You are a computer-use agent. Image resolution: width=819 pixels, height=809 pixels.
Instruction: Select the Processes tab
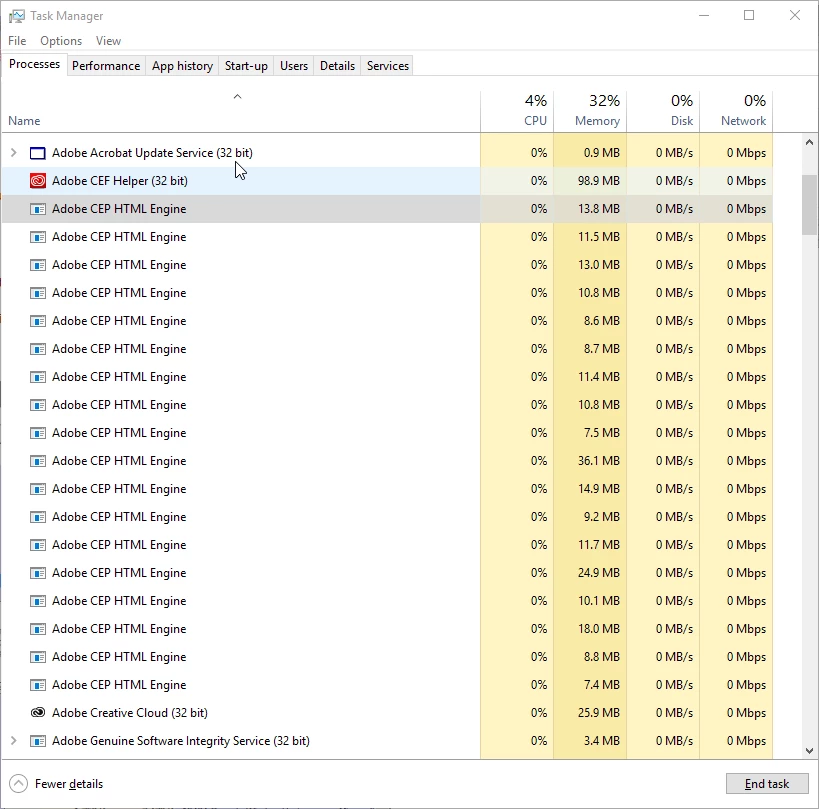34,64
